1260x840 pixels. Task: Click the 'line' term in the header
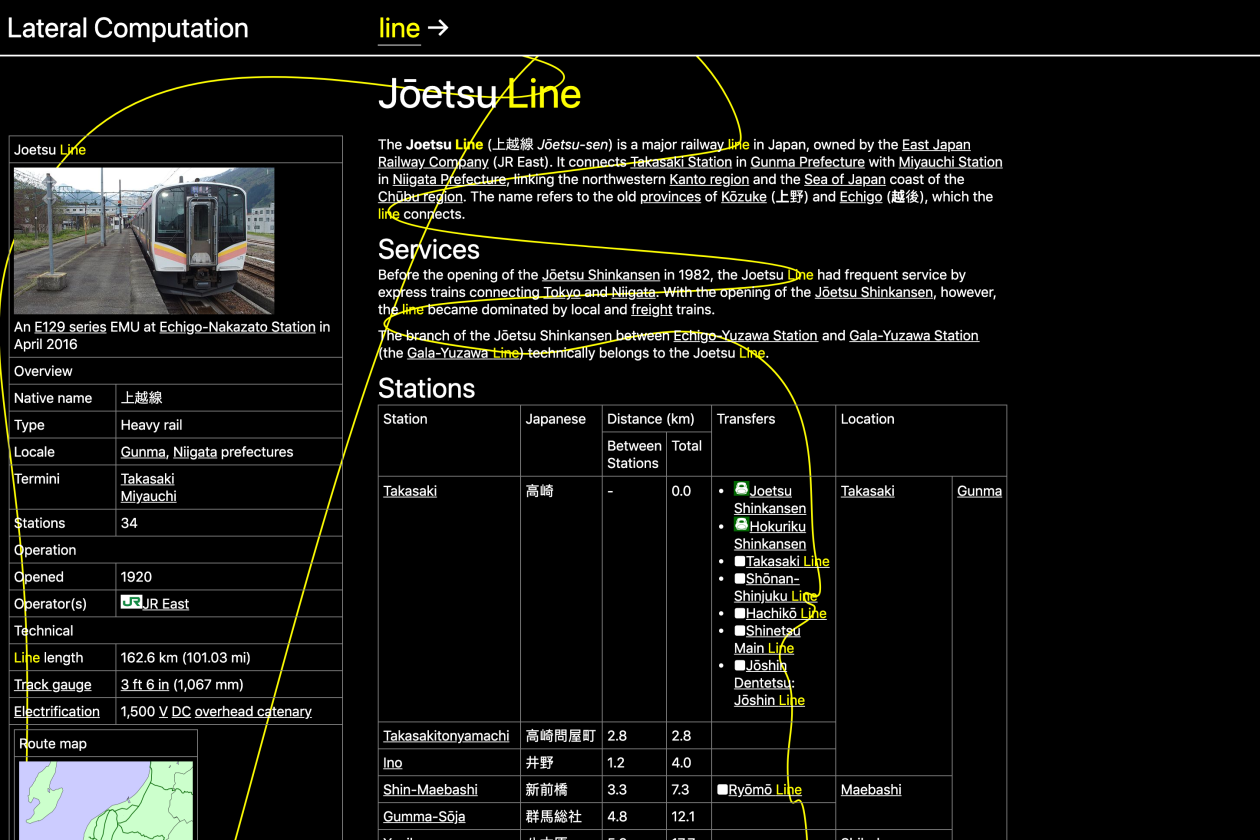(399, 28)
